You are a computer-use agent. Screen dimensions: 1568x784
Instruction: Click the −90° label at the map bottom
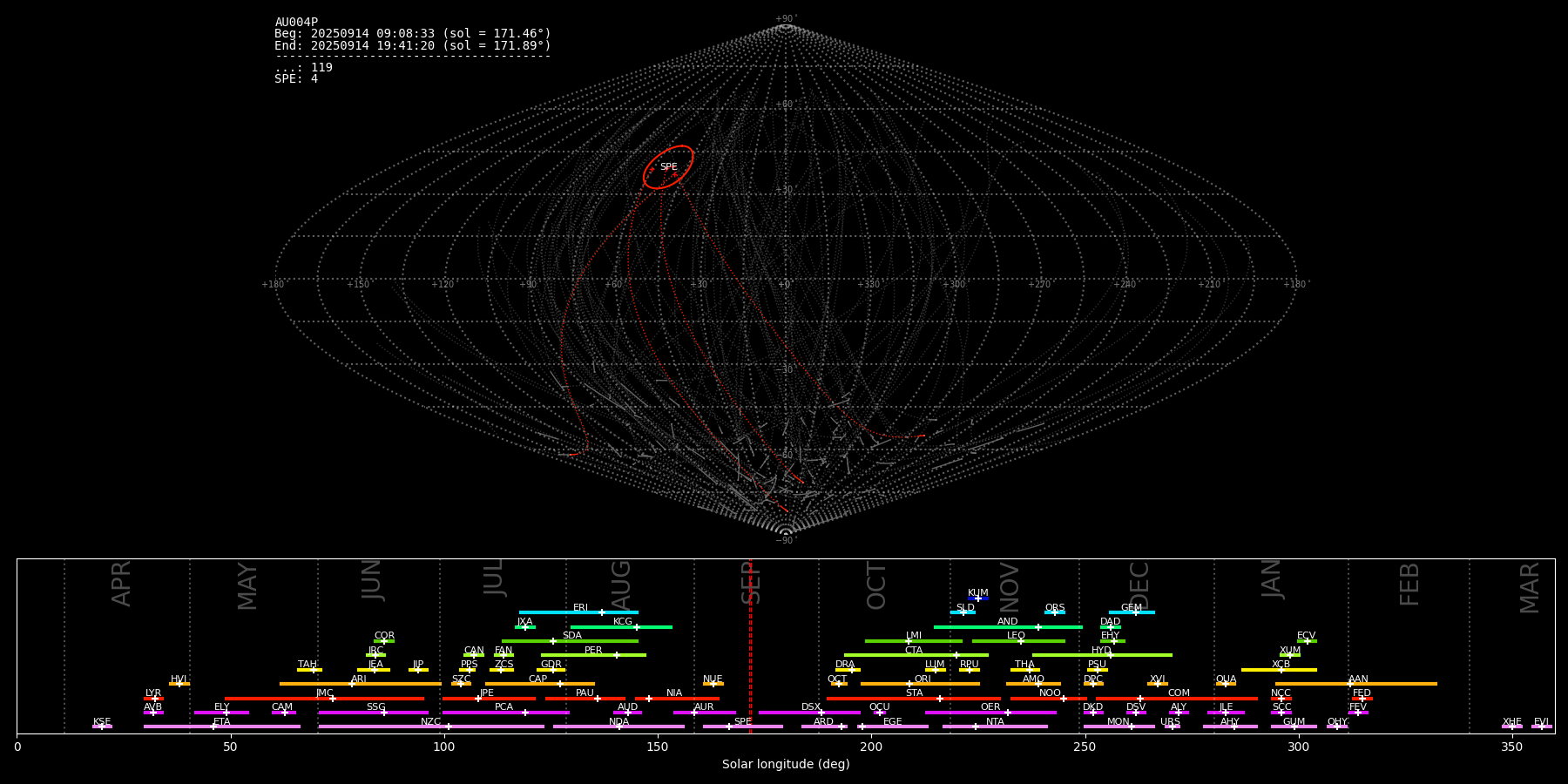786,540
